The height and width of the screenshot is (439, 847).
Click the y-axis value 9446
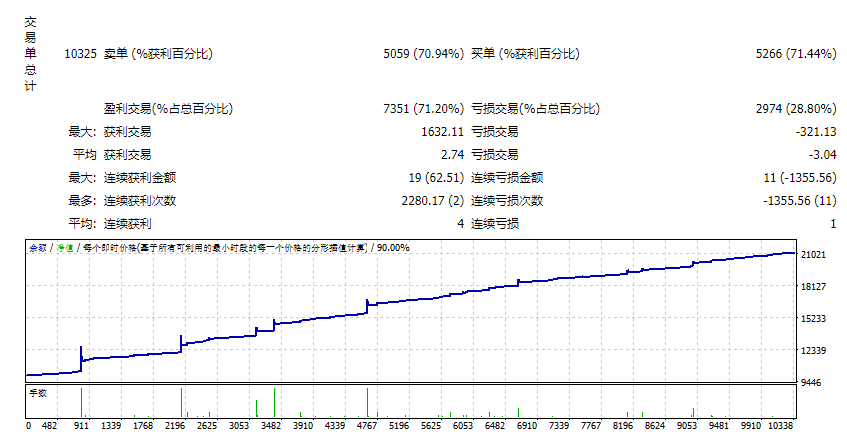click(811, 383)
